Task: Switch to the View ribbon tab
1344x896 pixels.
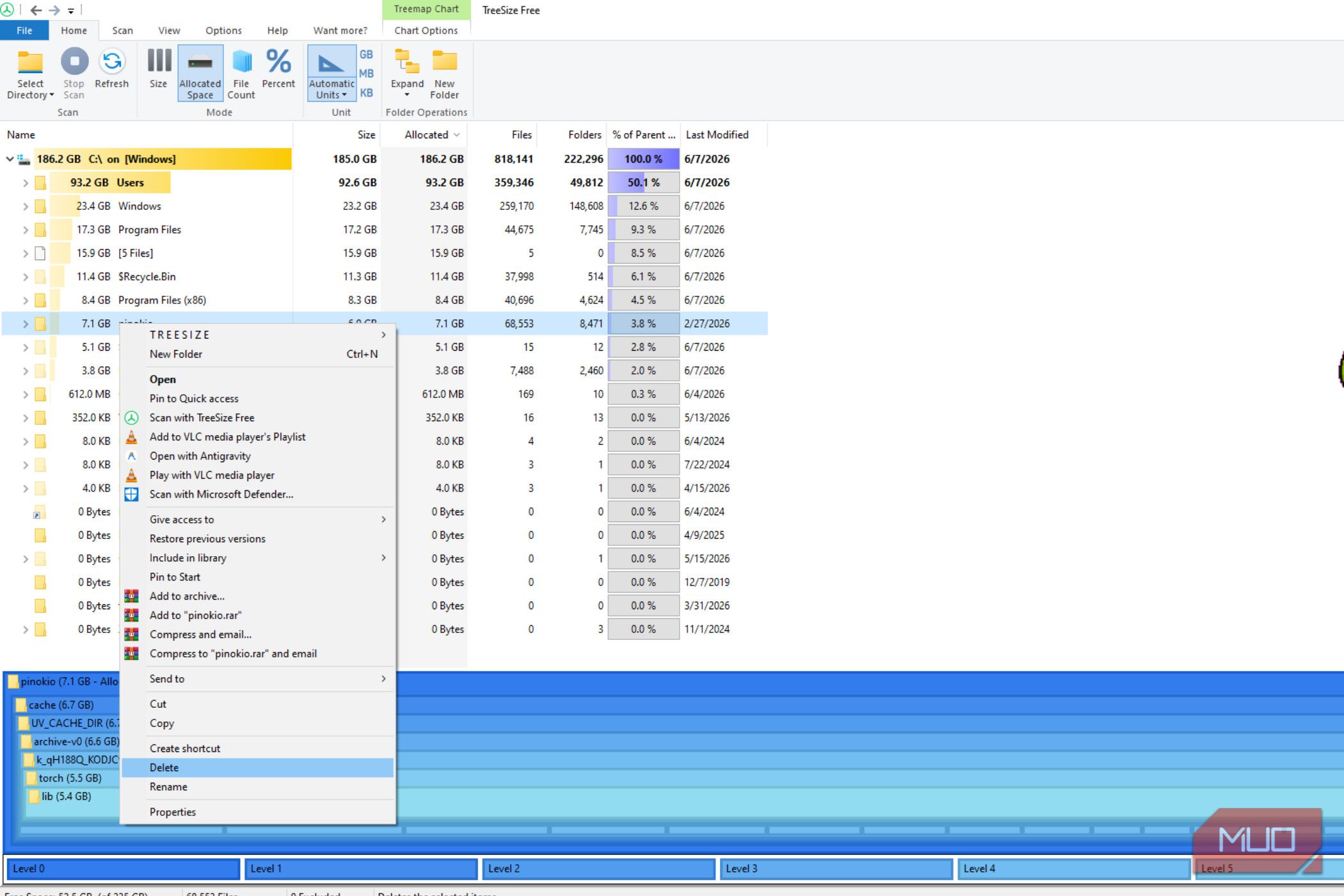Action: (169, 30)
